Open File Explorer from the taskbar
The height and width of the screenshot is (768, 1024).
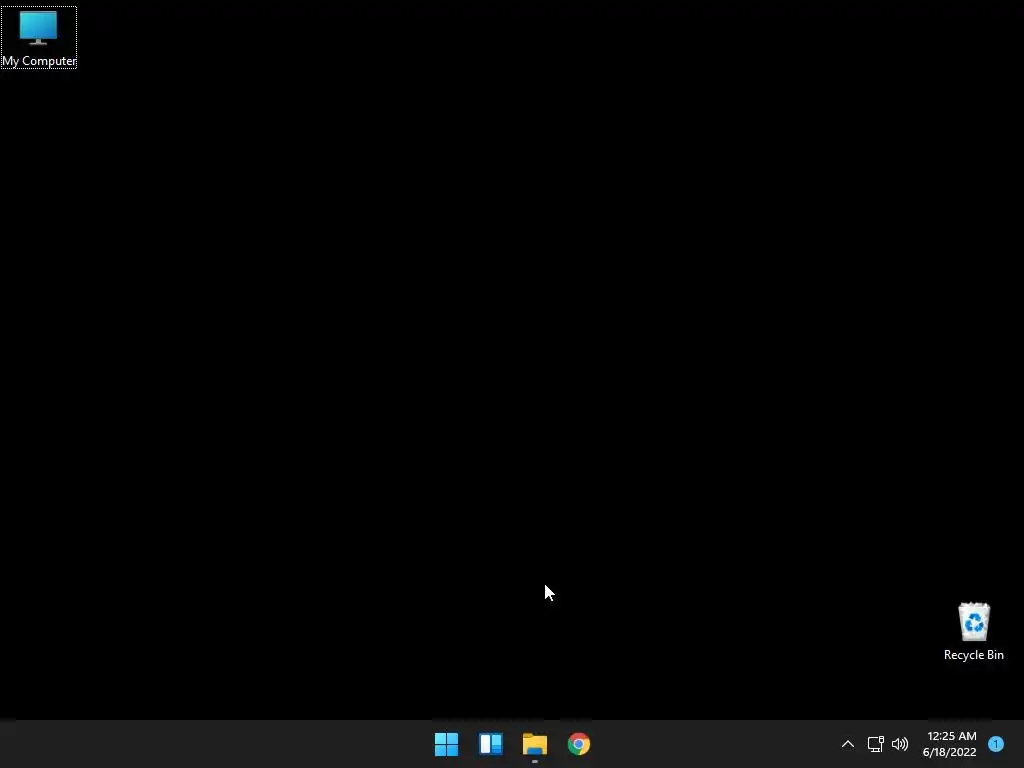535,744
